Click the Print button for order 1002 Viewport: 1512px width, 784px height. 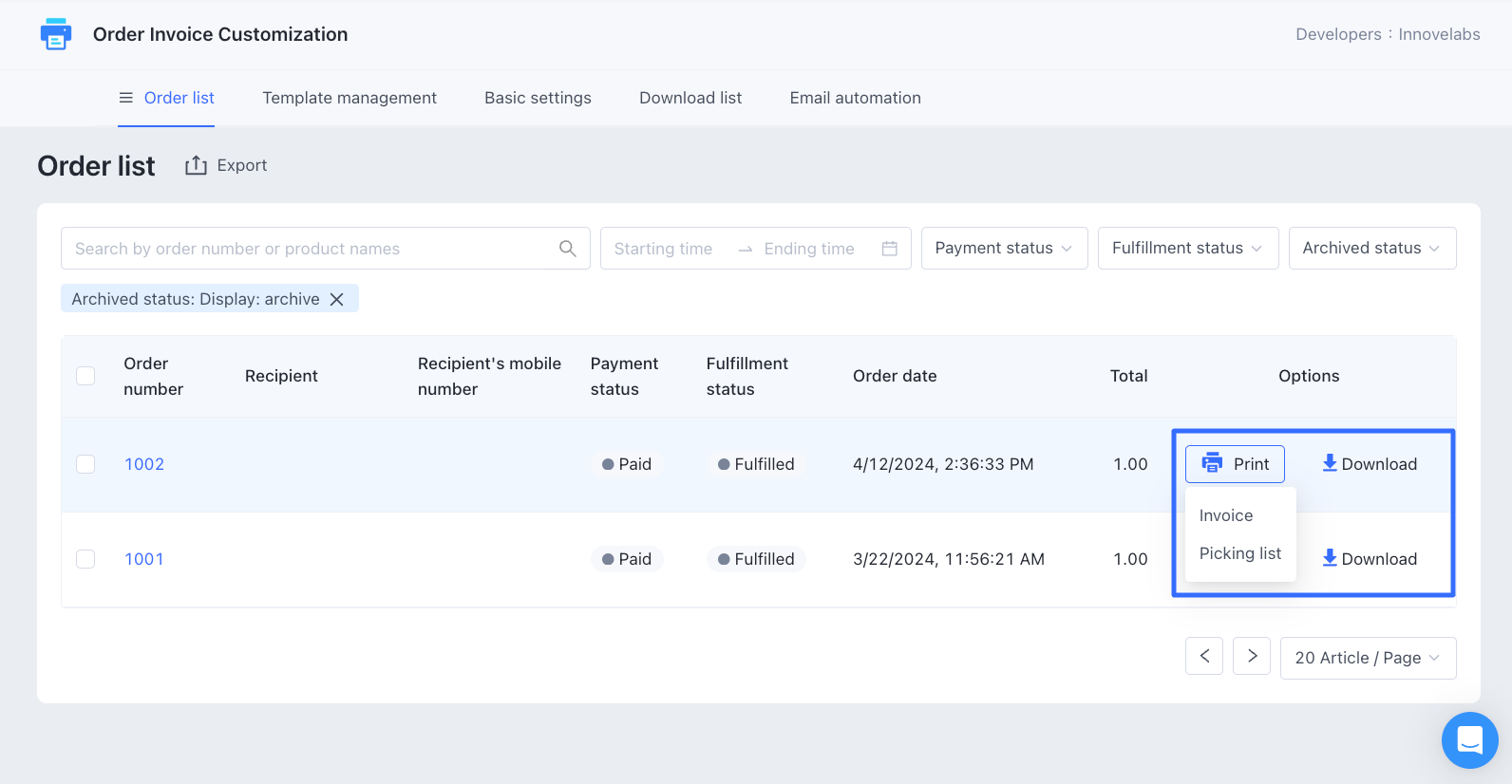pos(1235,464)
